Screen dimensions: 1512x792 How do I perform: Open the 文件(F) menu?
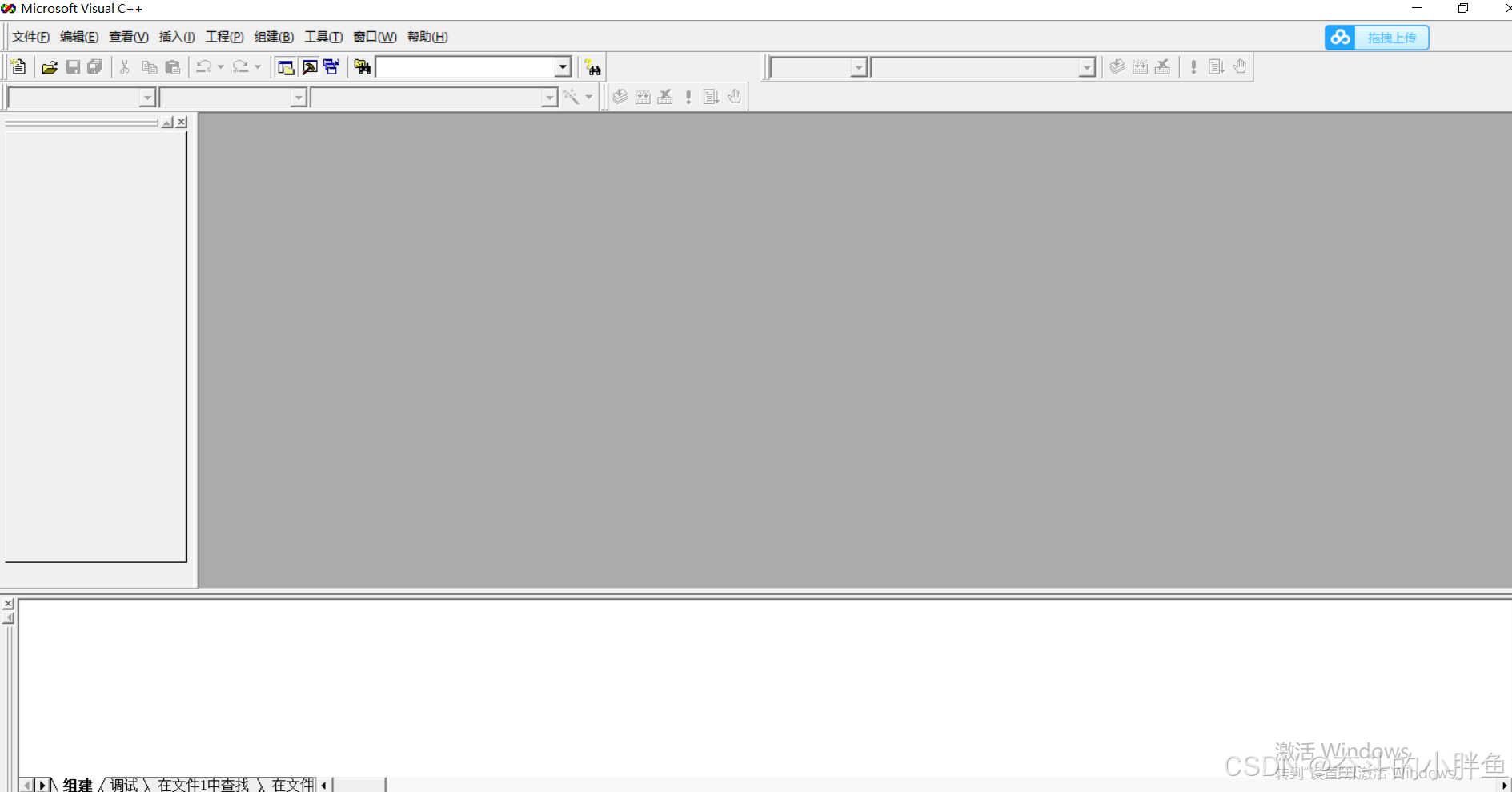tap(30, 37)
